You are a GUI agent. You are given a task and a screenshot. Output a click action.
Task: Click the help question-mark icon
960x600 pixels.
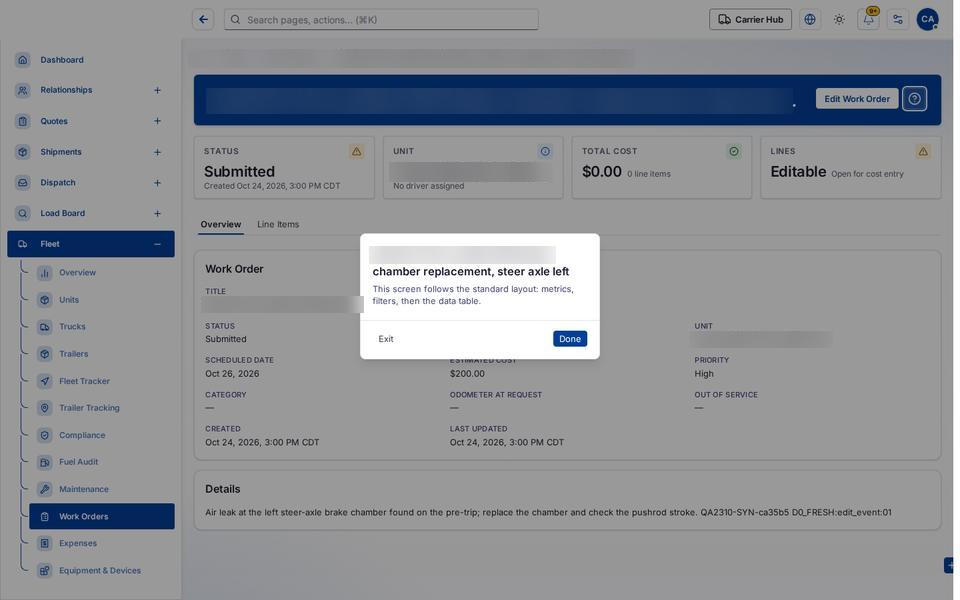pos(914,99)
